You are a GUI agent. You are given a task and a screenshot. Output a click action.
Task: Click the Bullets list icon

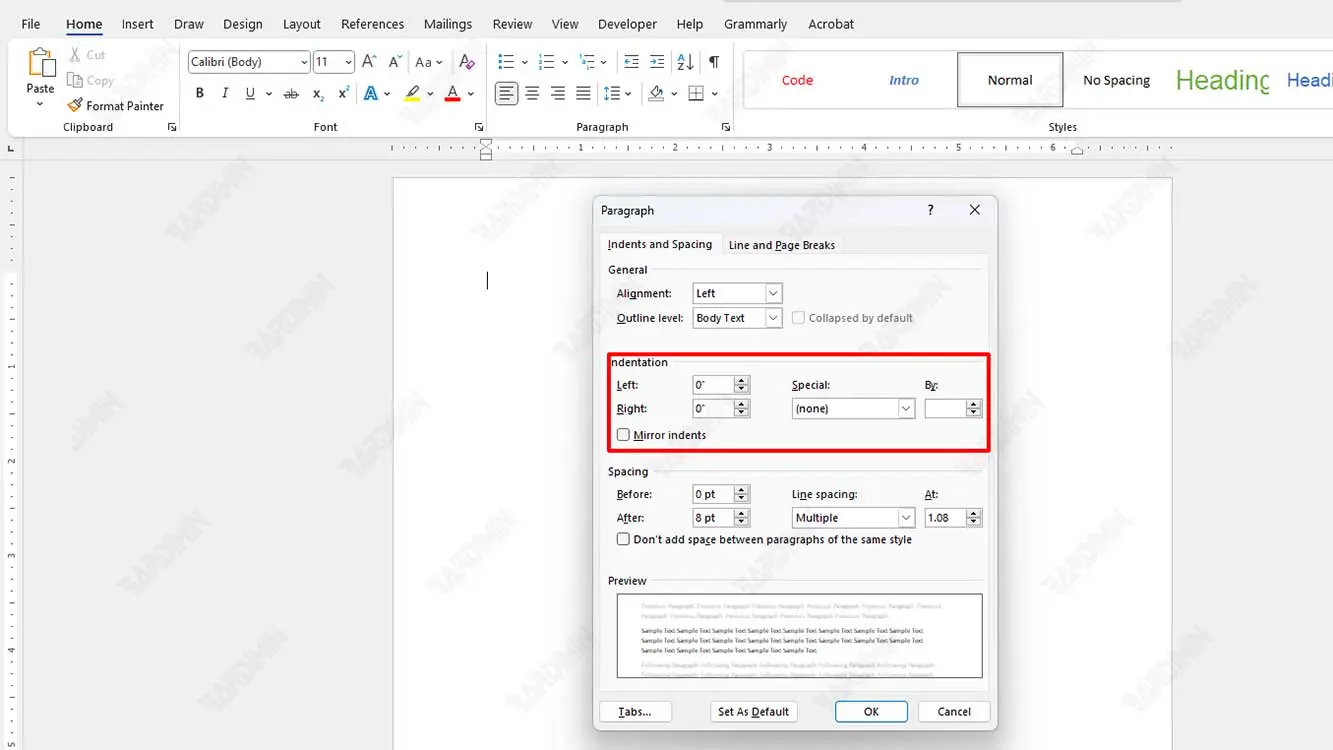point(506,62)
